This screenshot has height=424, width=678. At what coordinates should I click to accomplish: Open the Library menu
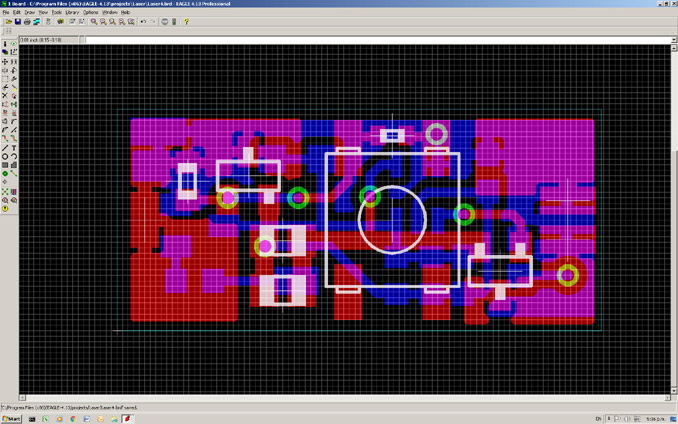click(x=72, y=13)
